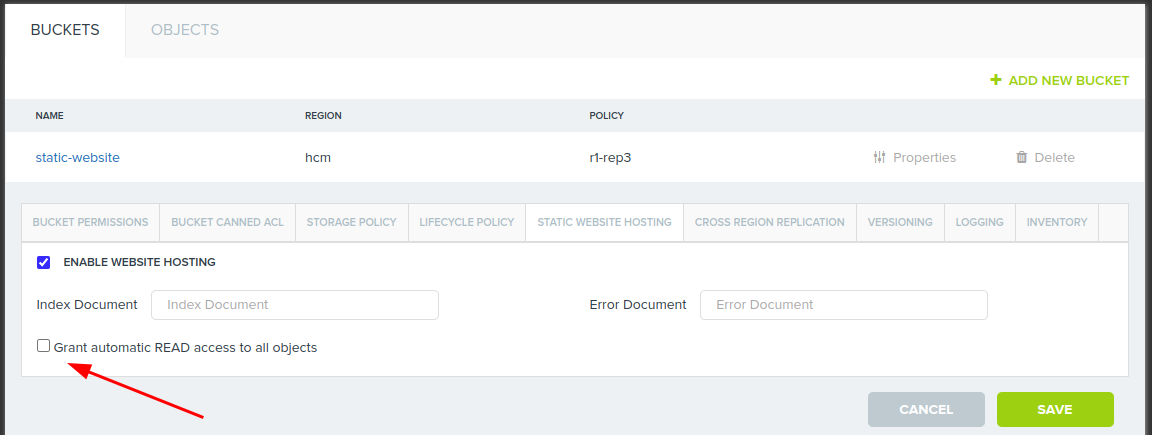Image resolution: width=1152 pixels, height=435 pixels.
Task: Enable Grant automatic READ access checkbox
Action: tap(44, 346)
